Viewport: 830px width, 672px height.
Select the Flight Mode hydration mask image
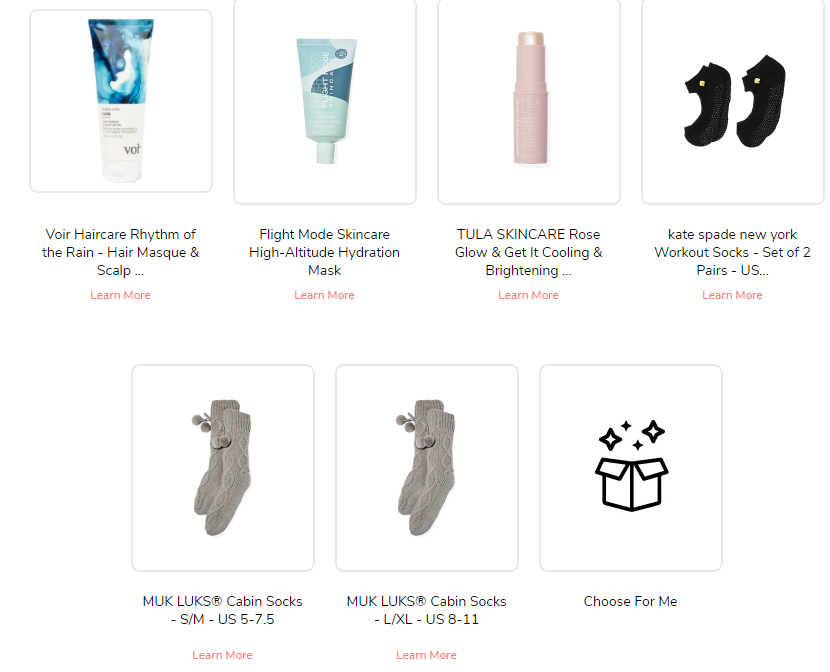(325, 101)
